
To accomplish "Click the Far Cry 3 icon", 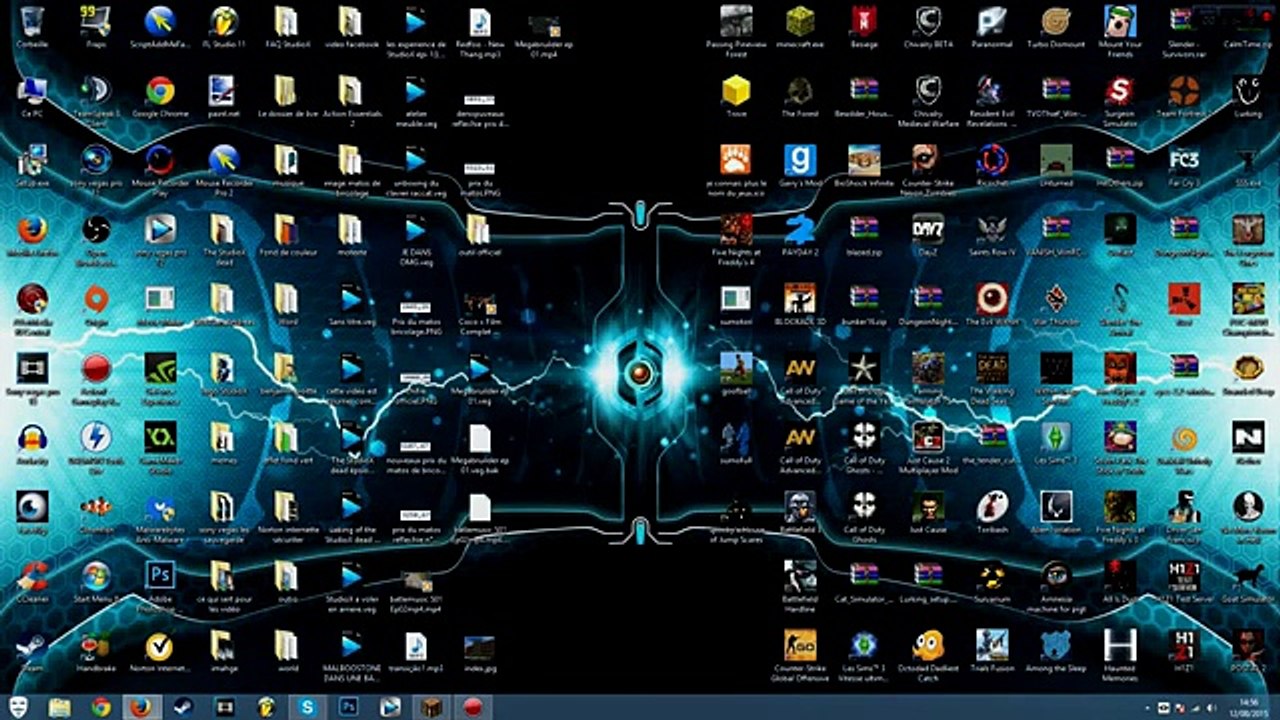I will (x=1184, y=160).
